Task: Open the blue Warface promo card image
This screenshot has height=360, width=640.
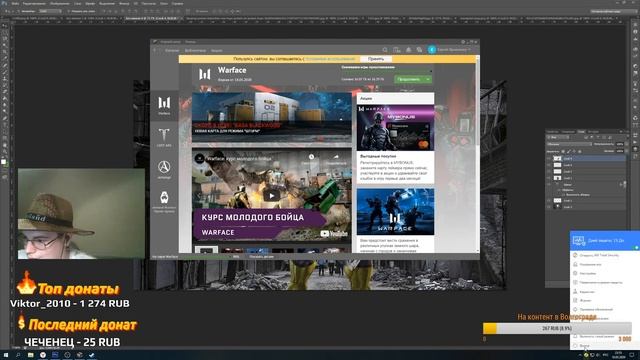Action: pos(396,211)
